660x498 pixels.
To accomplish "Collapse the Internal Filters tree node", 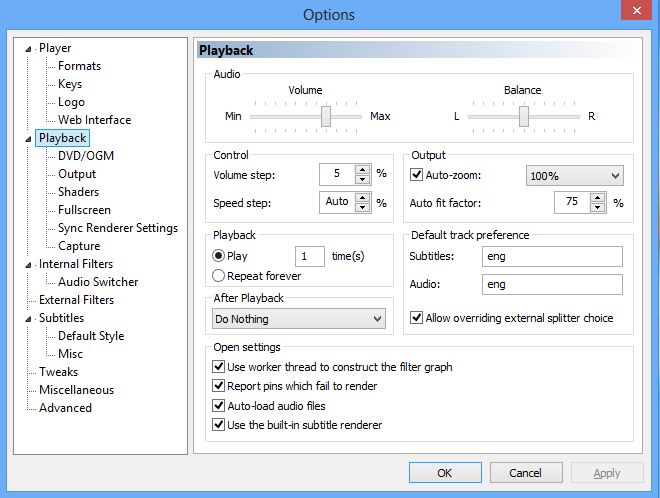I will tap(31, 264).
